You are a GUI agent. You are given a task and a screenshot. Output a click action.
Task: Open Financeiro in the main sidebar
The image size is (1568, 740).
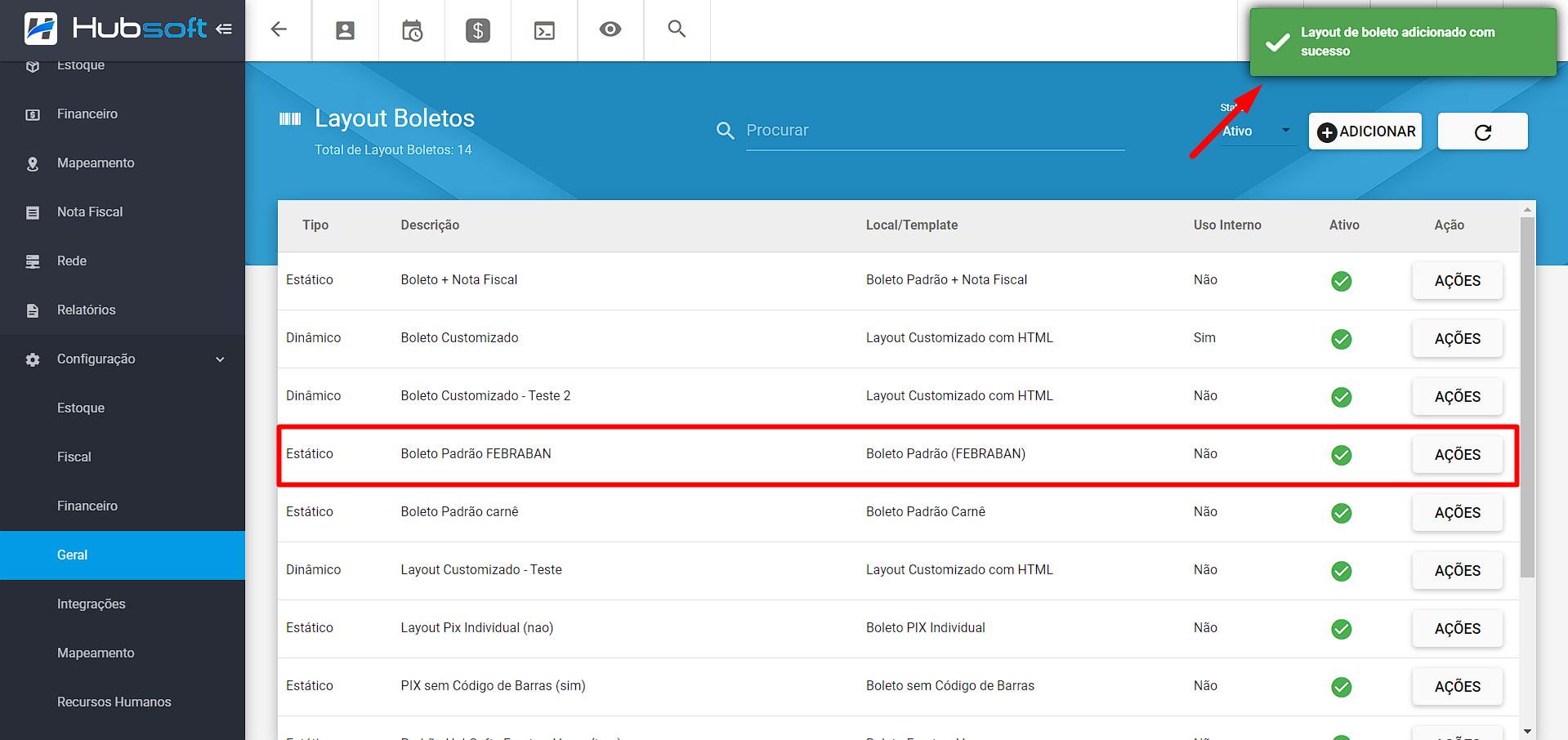pos(123,114)
